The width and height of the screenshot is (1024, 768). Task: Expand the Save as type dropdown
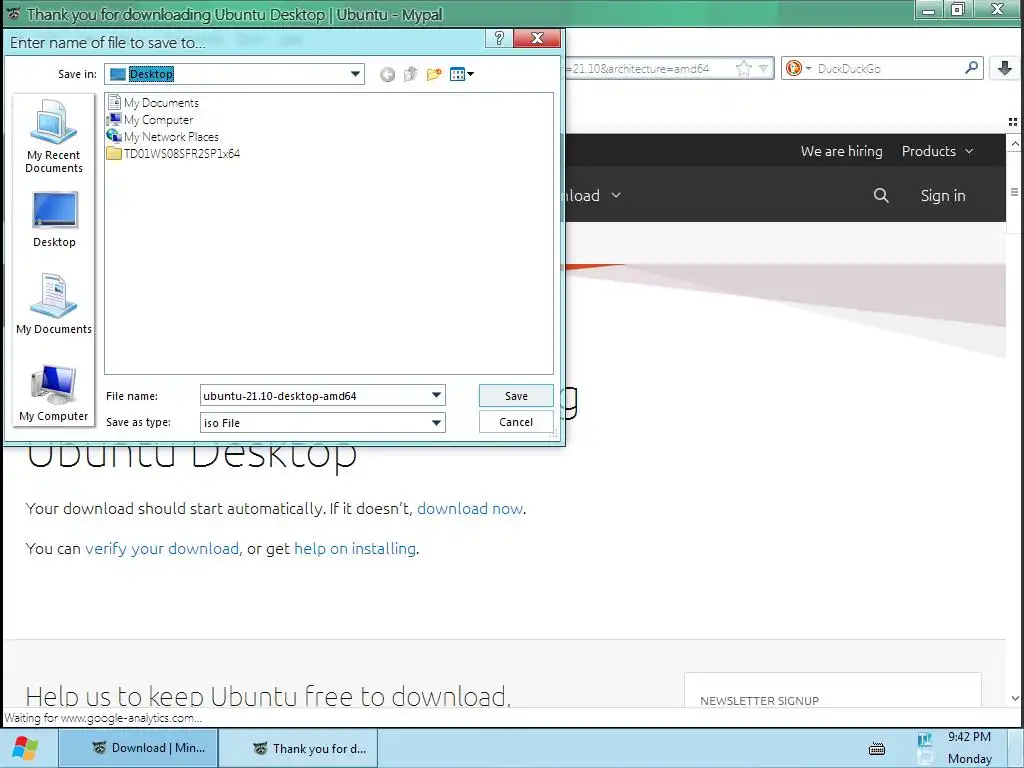point(436,423)
